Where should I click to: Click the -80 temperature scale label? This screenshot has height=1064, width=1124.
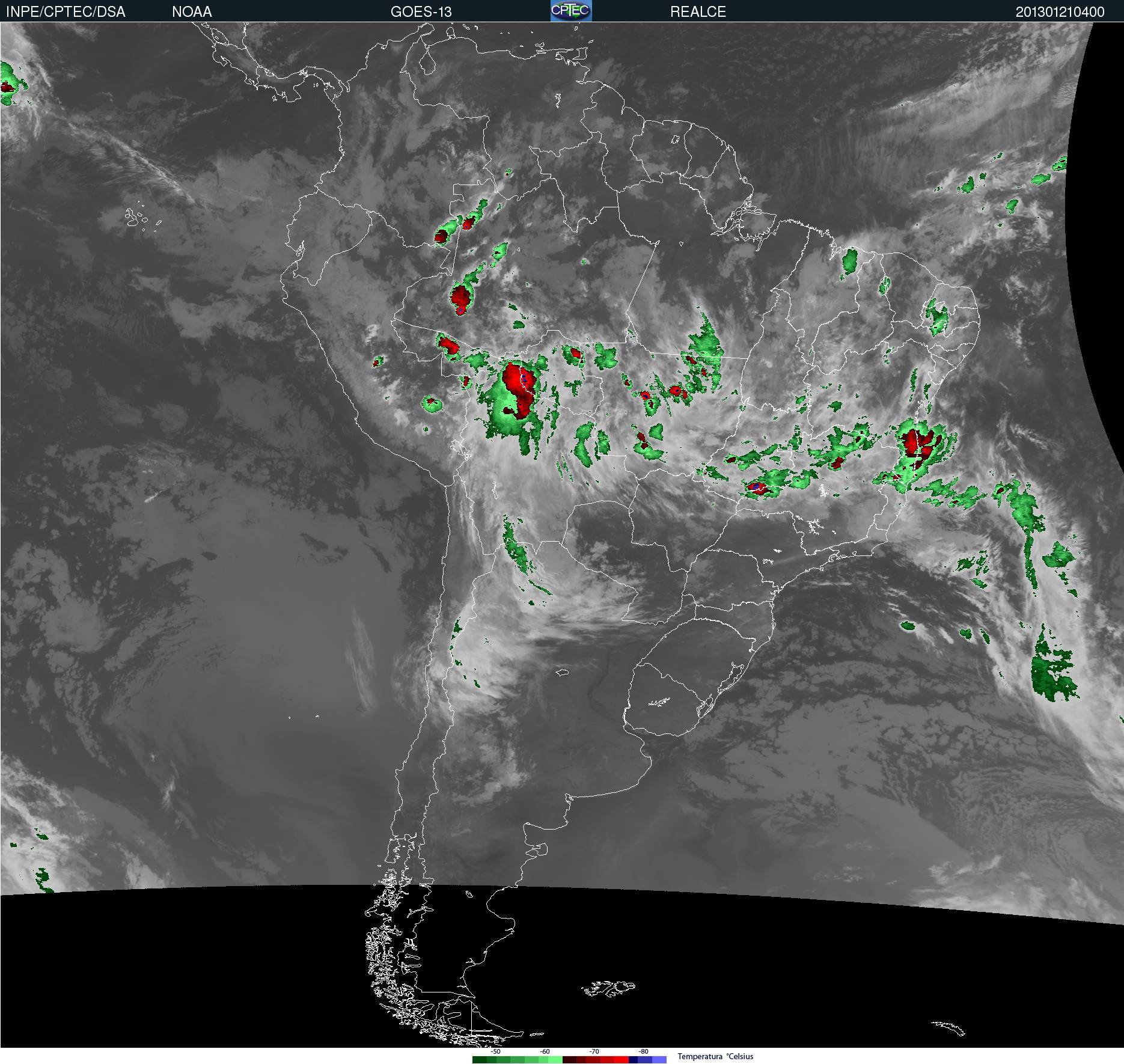[643, 1051]
